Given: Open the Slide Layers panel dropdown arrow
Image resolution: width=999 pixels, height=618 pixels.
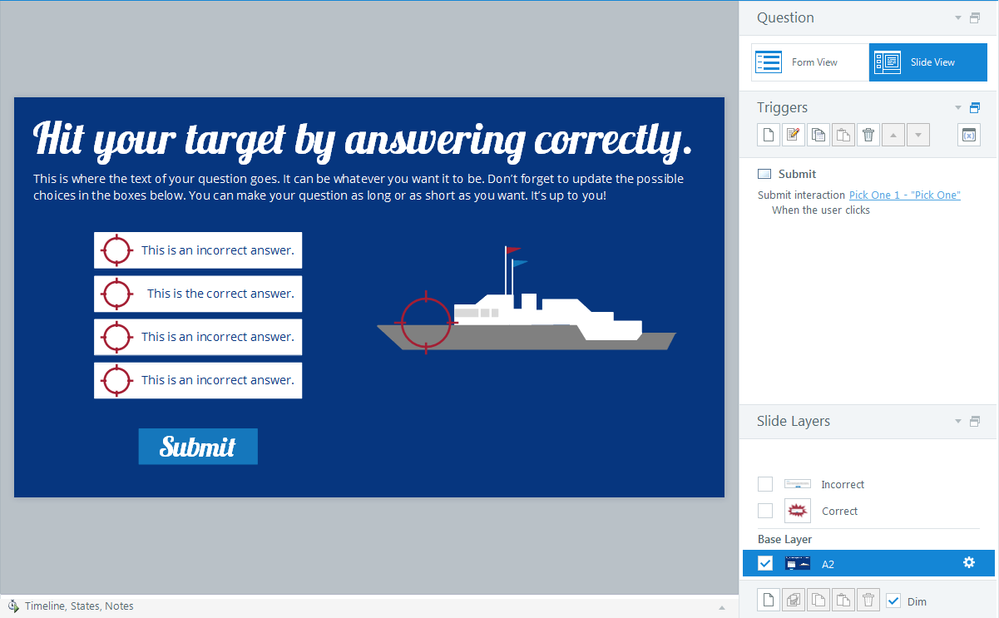Looking at the screenshot, I should pos(958,421).
